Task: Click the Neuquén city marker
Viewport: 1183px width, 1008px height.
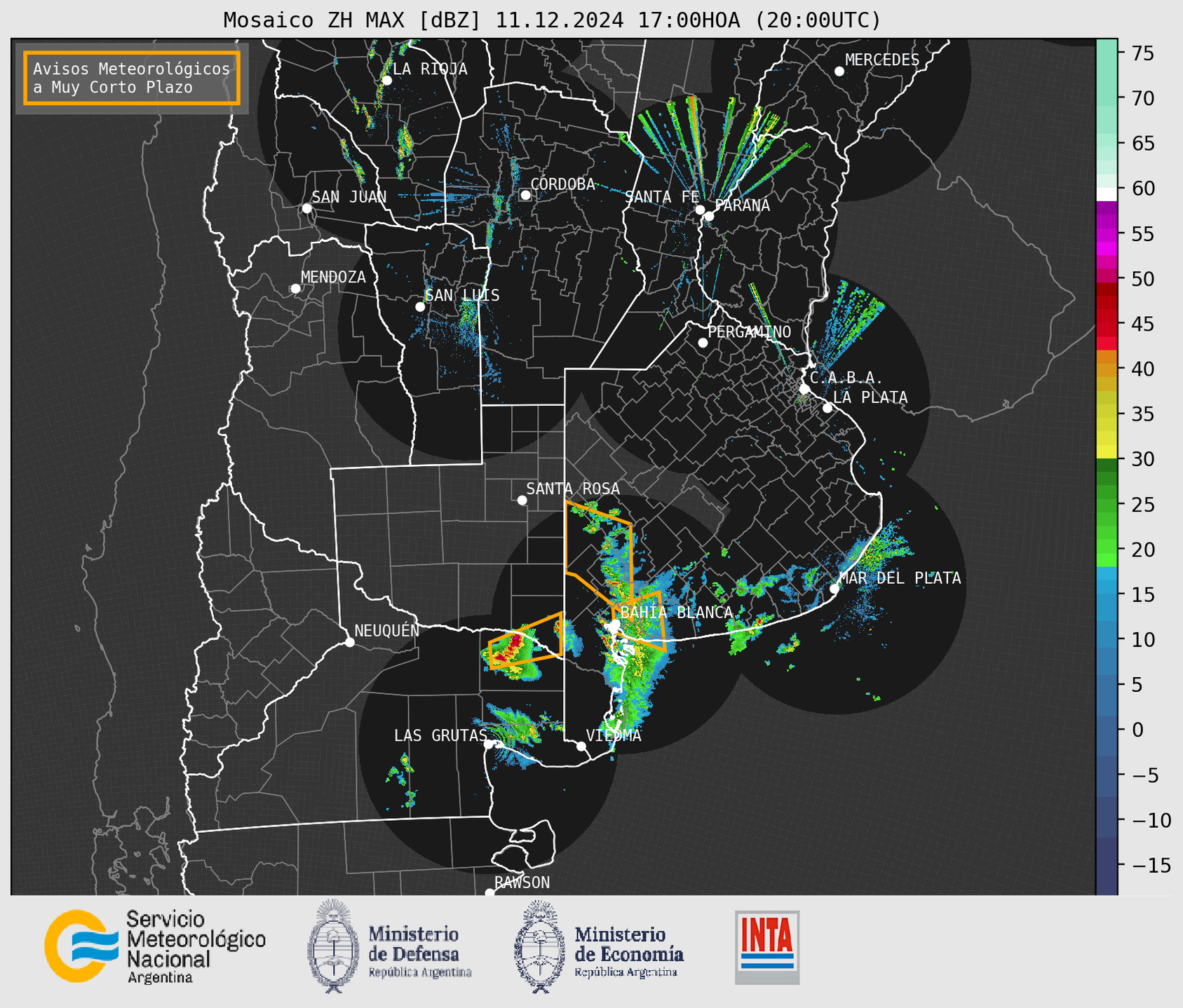Action: coord(349,642)
